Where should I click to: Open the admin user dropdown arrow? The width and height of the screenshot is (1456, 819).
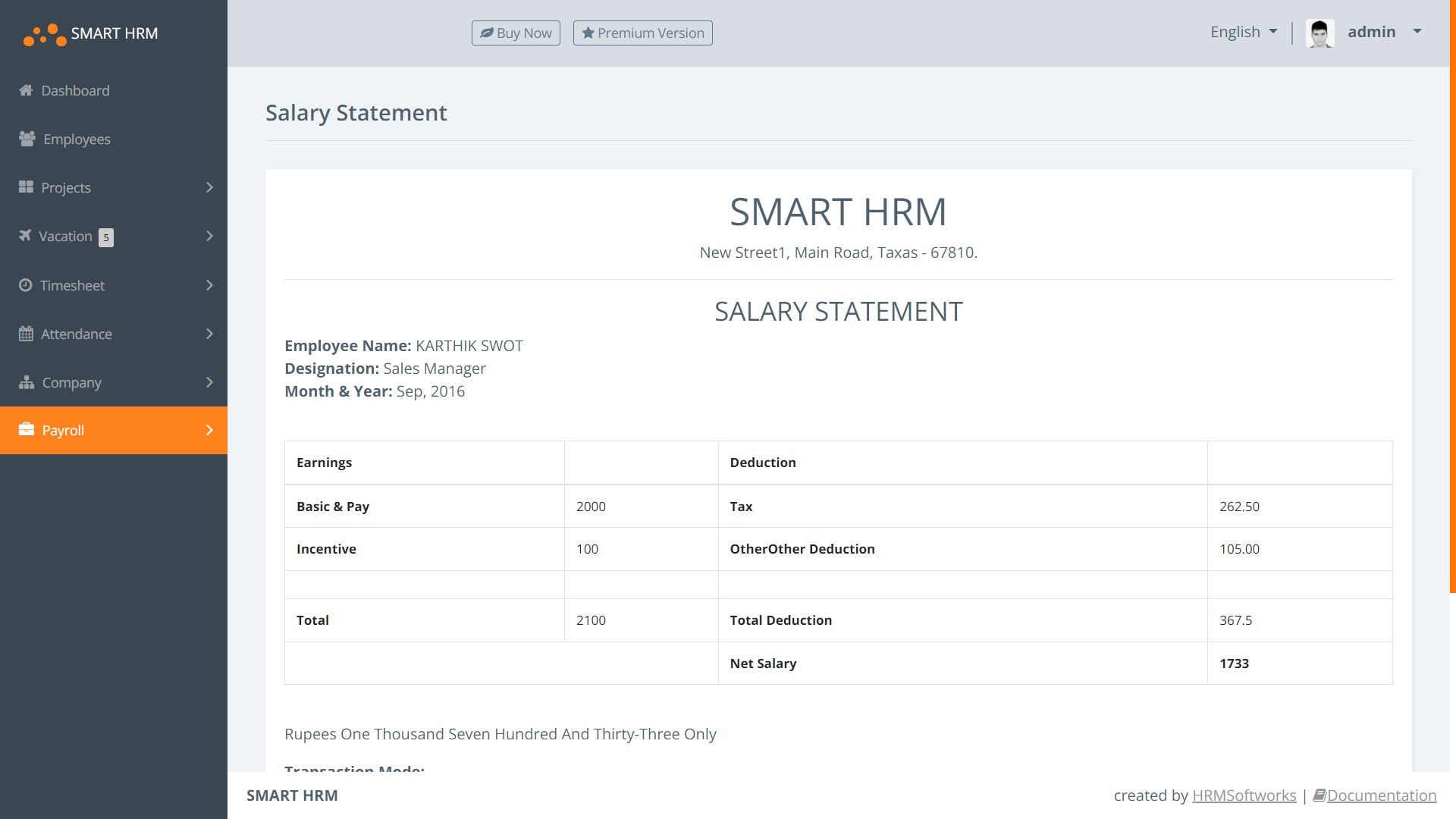click(1417, 32)
